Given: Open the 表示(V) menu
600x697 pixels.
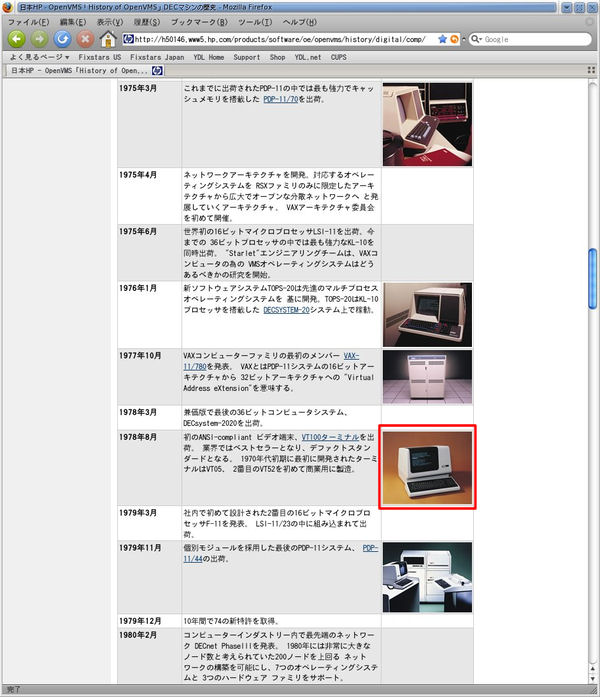Looking at the screenshot, I should [x=110, y=22].
